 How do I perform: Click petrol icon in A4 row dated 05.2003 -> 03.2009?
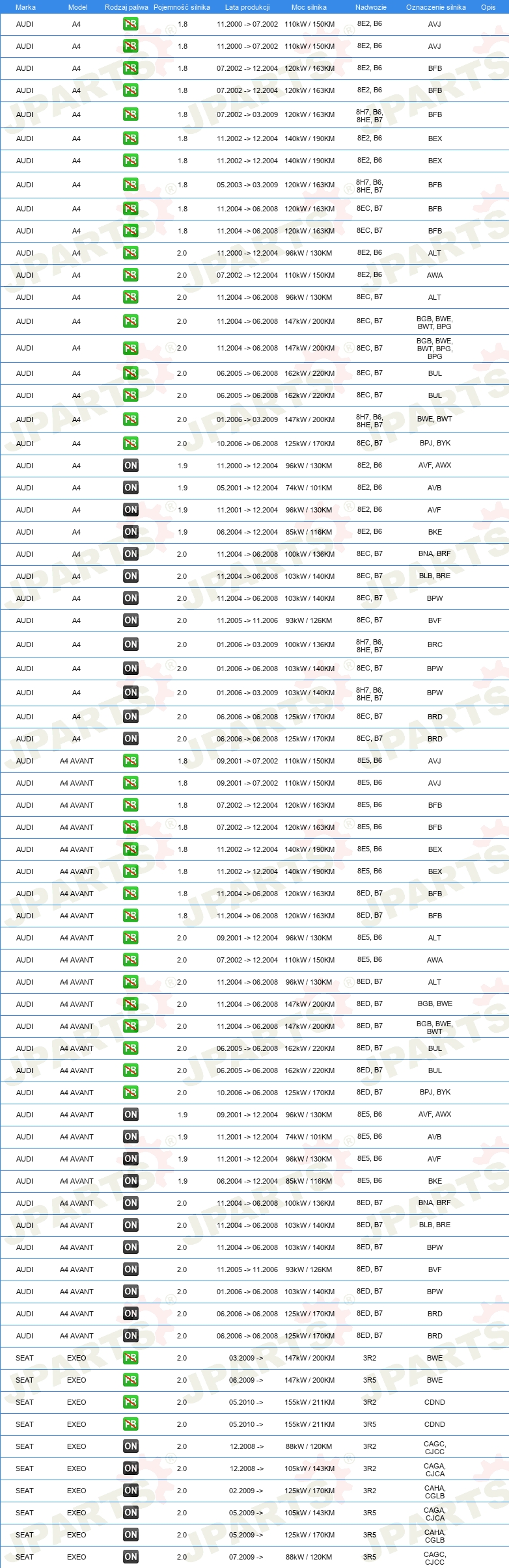click(x=131, y=185)
